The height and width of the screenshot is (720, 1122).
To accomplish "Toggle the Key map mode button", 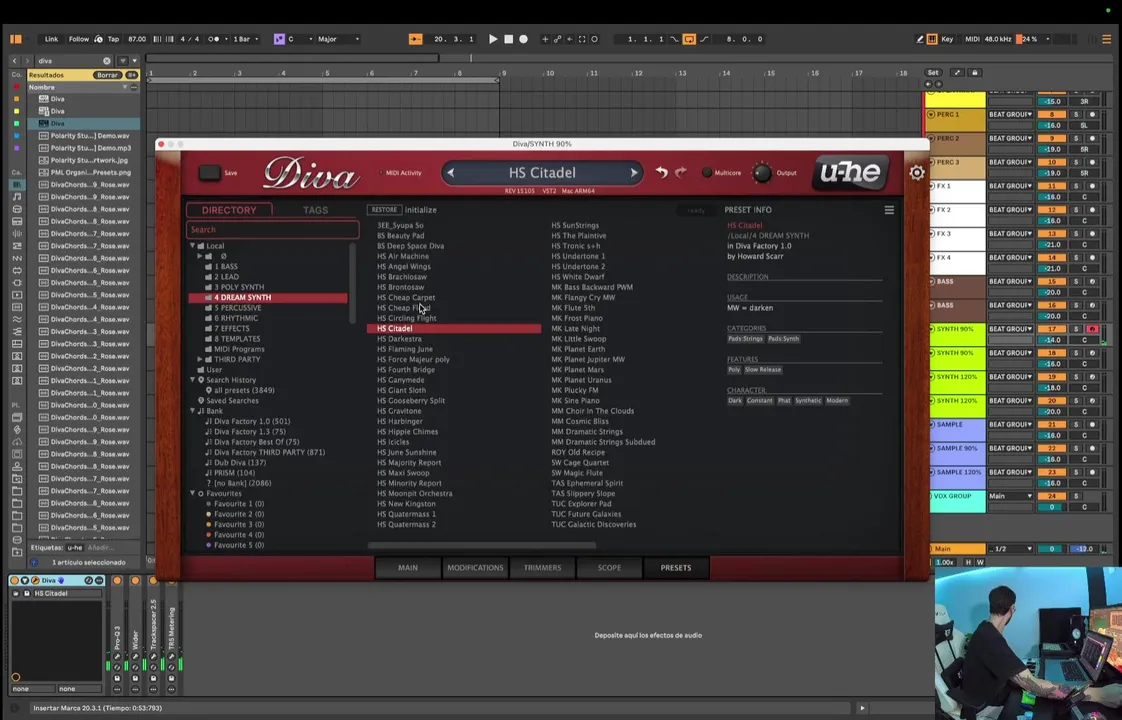I will pos(947,39).
